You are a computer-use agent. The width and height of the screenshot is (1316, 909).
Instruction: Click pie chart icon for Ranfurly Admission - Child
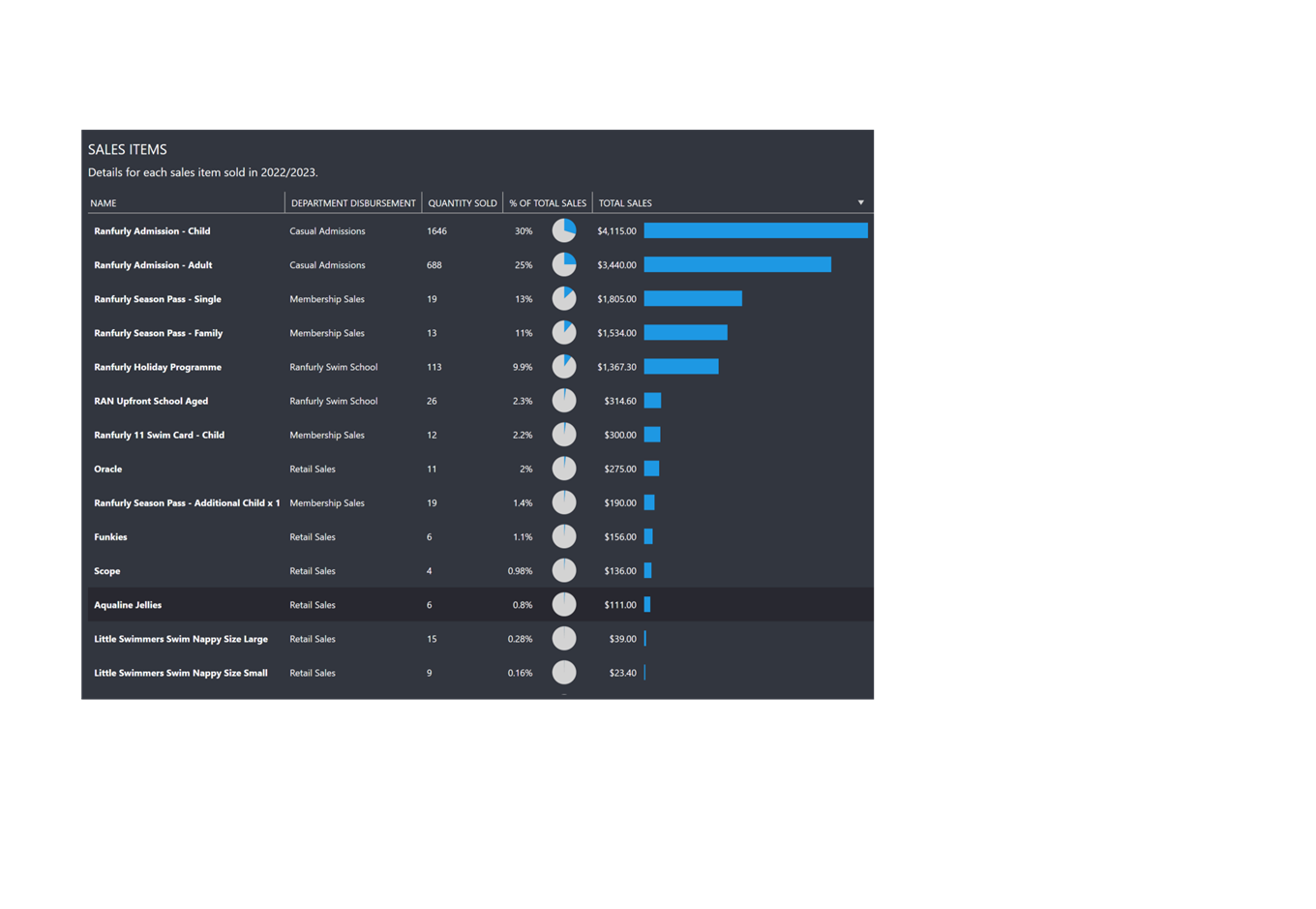[x=564, y=230]
